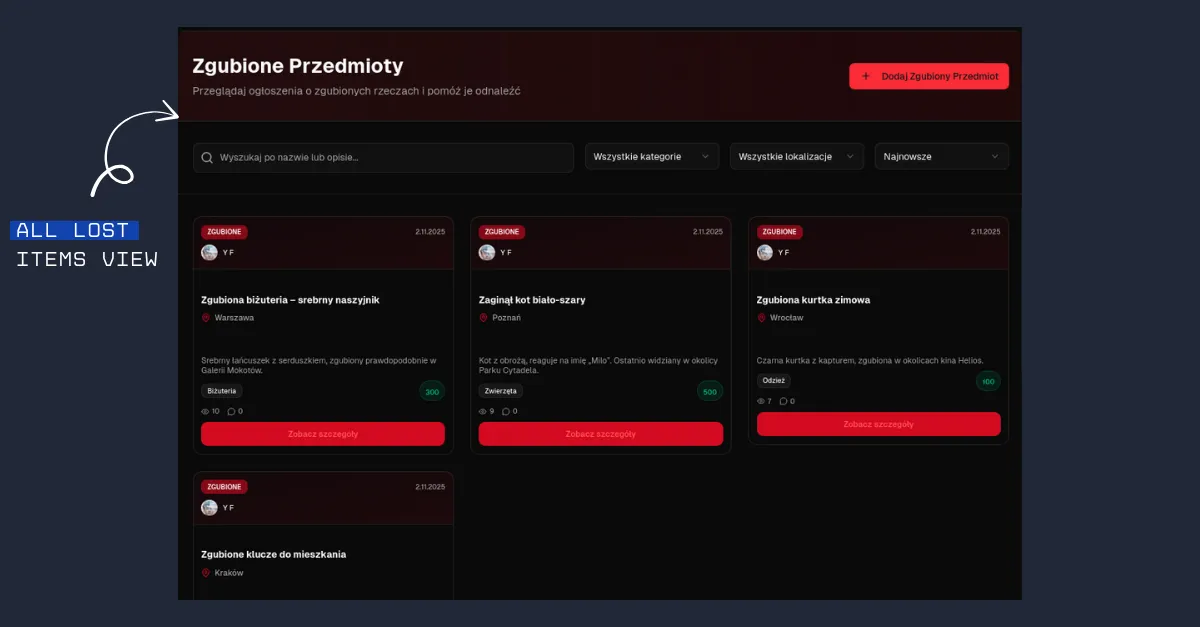Click chevron on Wszystkie lokalizacje dropdown
The width and height of the screenshot is (1200, 627).
tap(850, 157)
